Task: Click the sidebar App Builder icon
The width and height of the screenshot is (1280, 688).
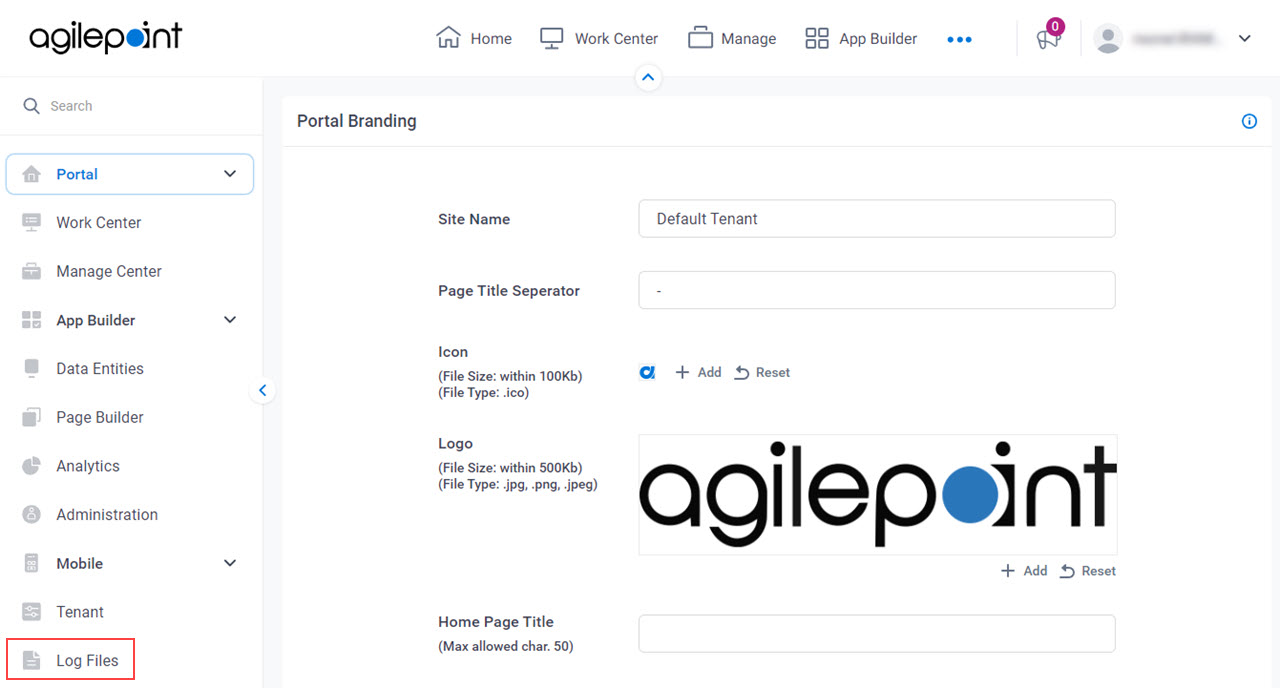Action: (x=32, y=320)
